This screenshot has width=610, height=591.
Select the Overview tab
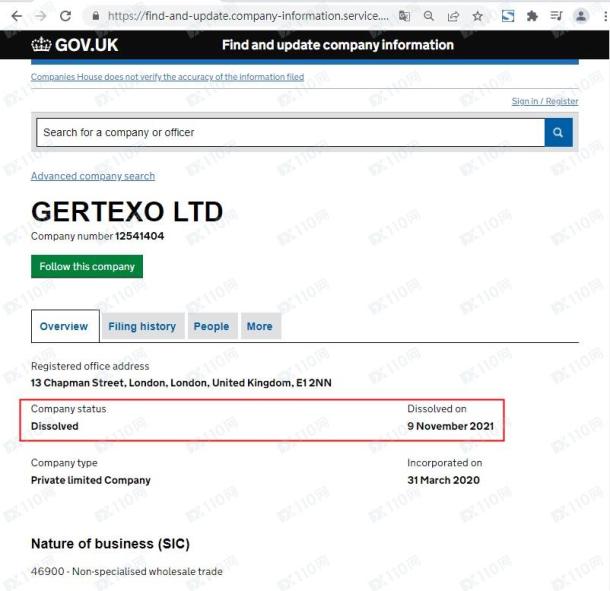pyautogui.click(x=64, y=326)
